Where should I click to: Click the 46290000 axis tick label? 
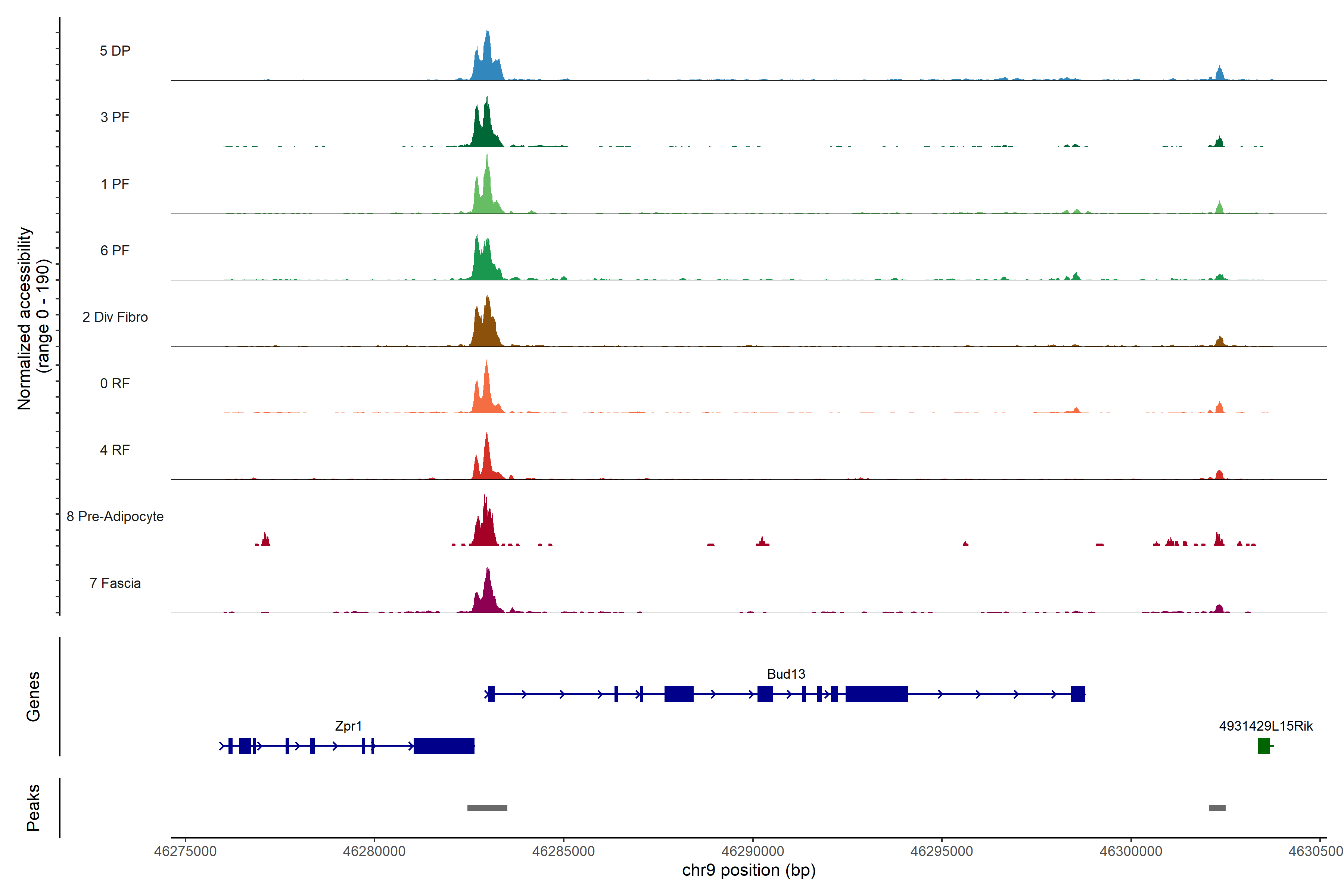click(753, 852)
